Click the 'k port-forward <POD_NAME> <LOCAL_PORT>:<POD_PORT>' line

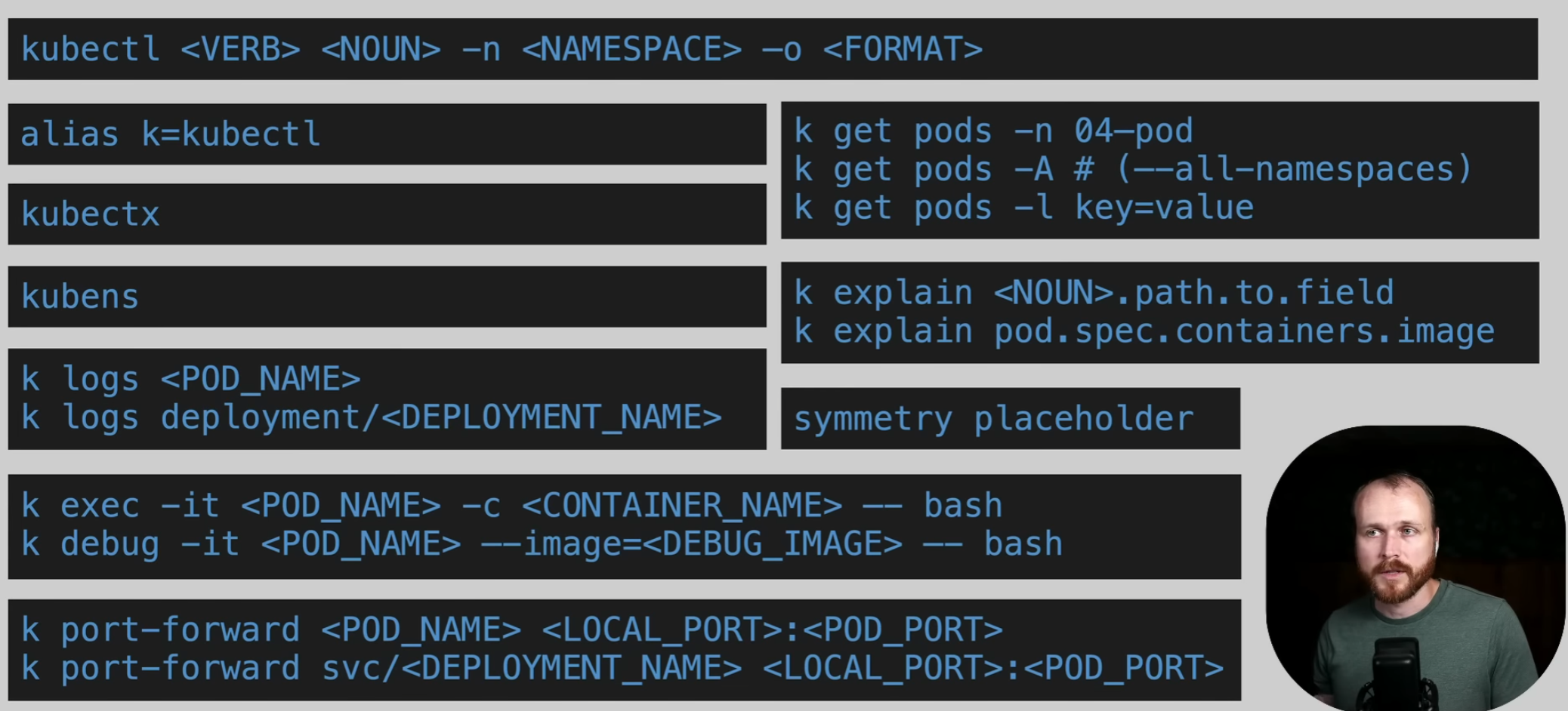[x=512, y=629]
